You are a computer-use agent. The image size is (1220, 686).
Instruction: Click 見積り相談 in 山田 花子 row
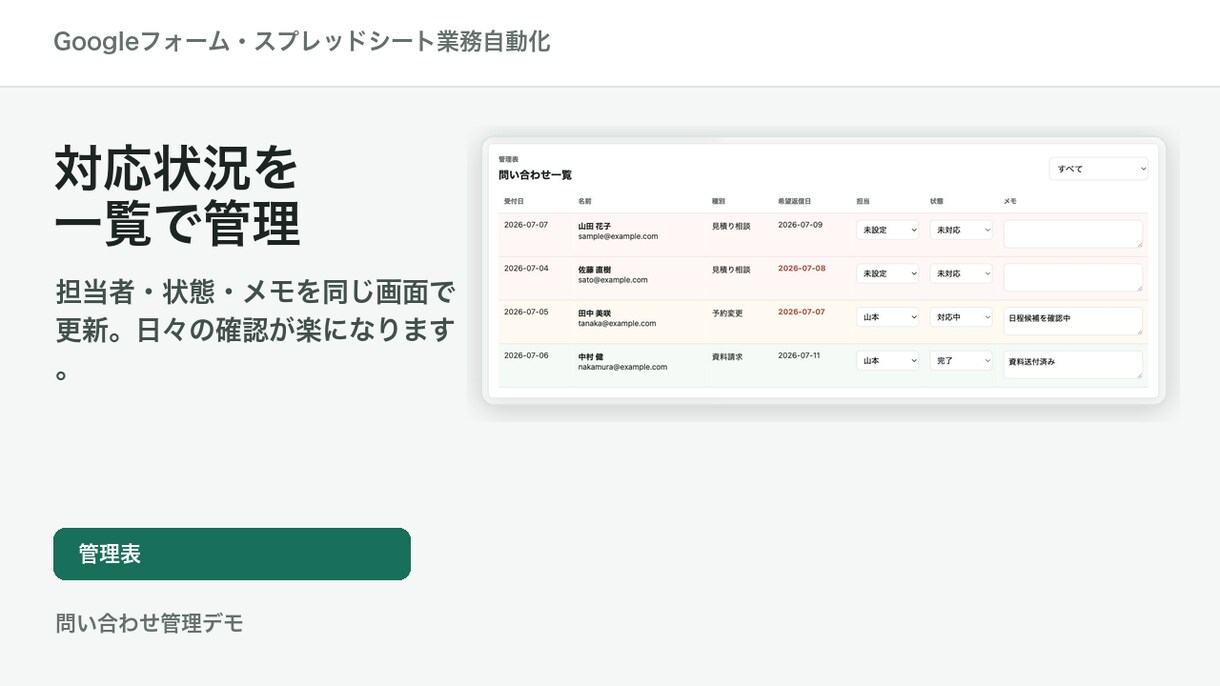tap(731, 226)
